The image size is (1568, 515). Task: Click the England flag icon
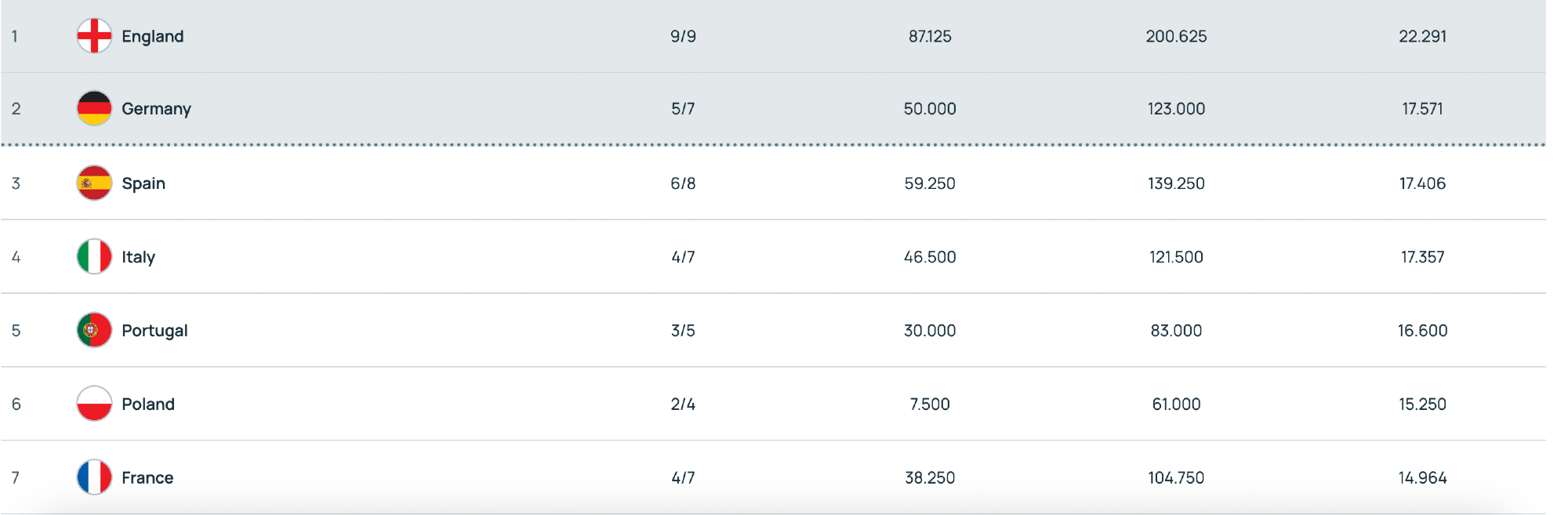94,36
